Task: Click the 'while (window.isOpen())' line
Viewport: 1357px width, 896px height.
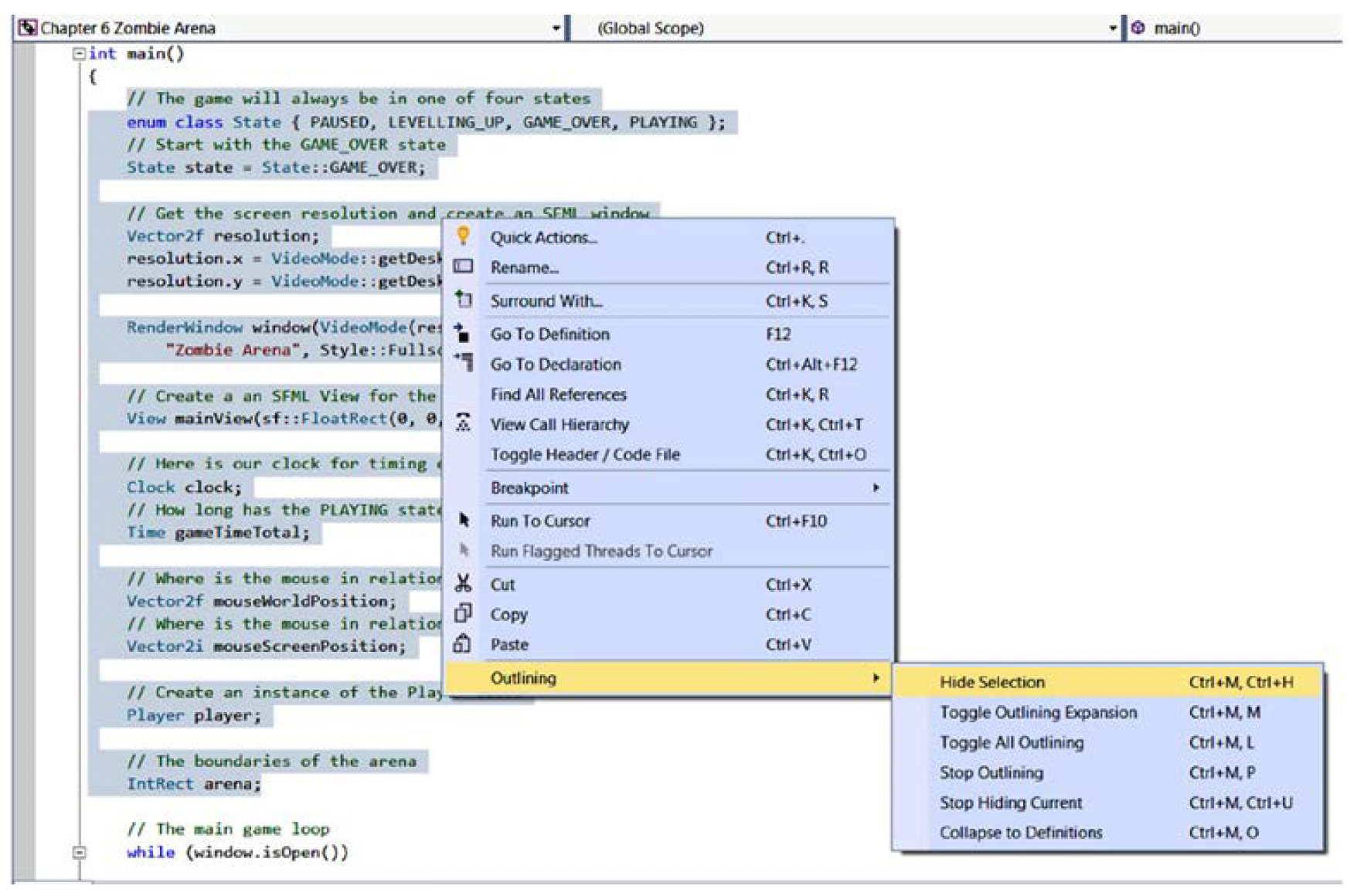Action: (237, 852)
